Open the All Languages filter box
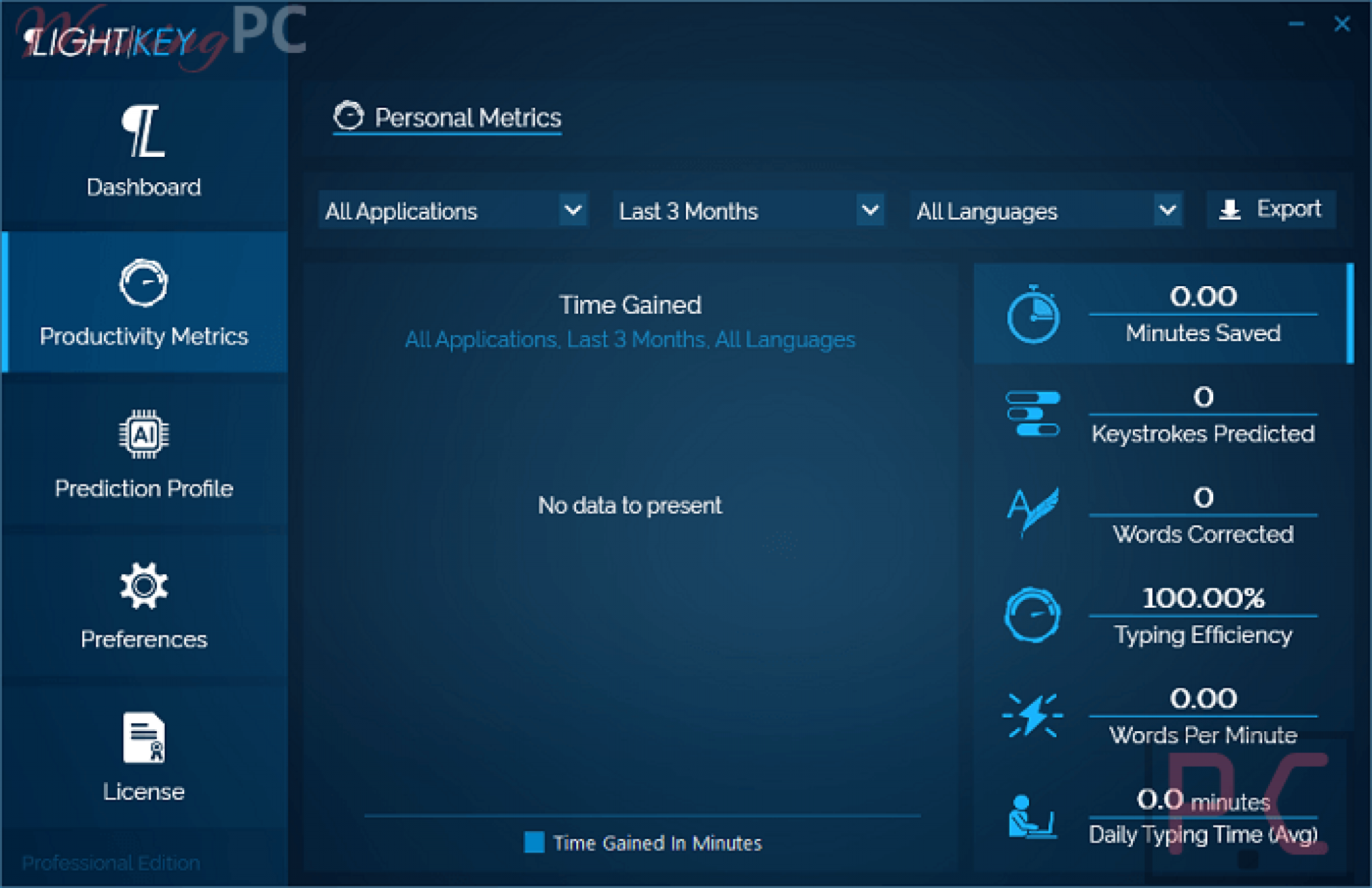 (x=1046, y=210)
